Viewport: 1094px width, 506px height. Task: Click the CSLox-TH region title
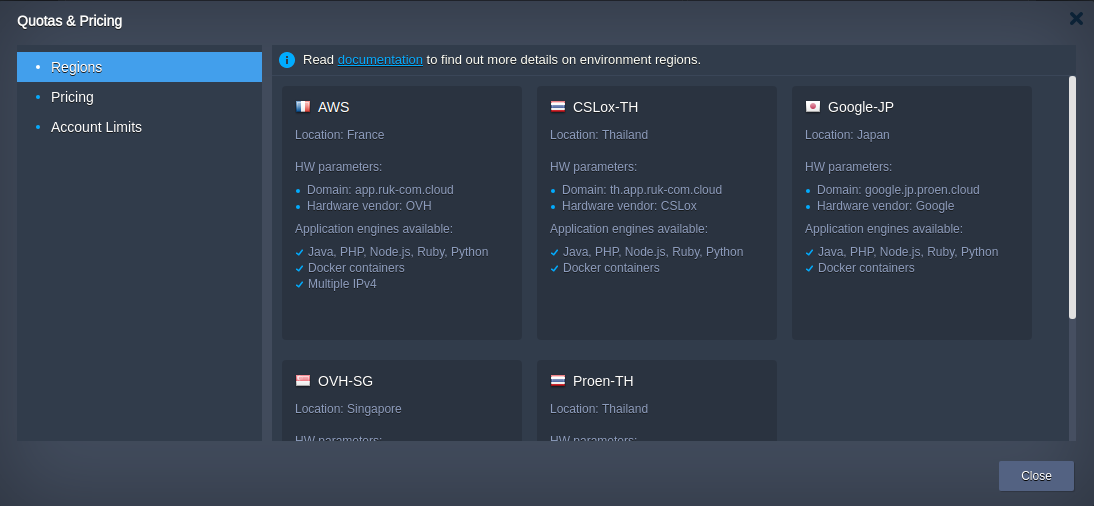pos(606,107)
